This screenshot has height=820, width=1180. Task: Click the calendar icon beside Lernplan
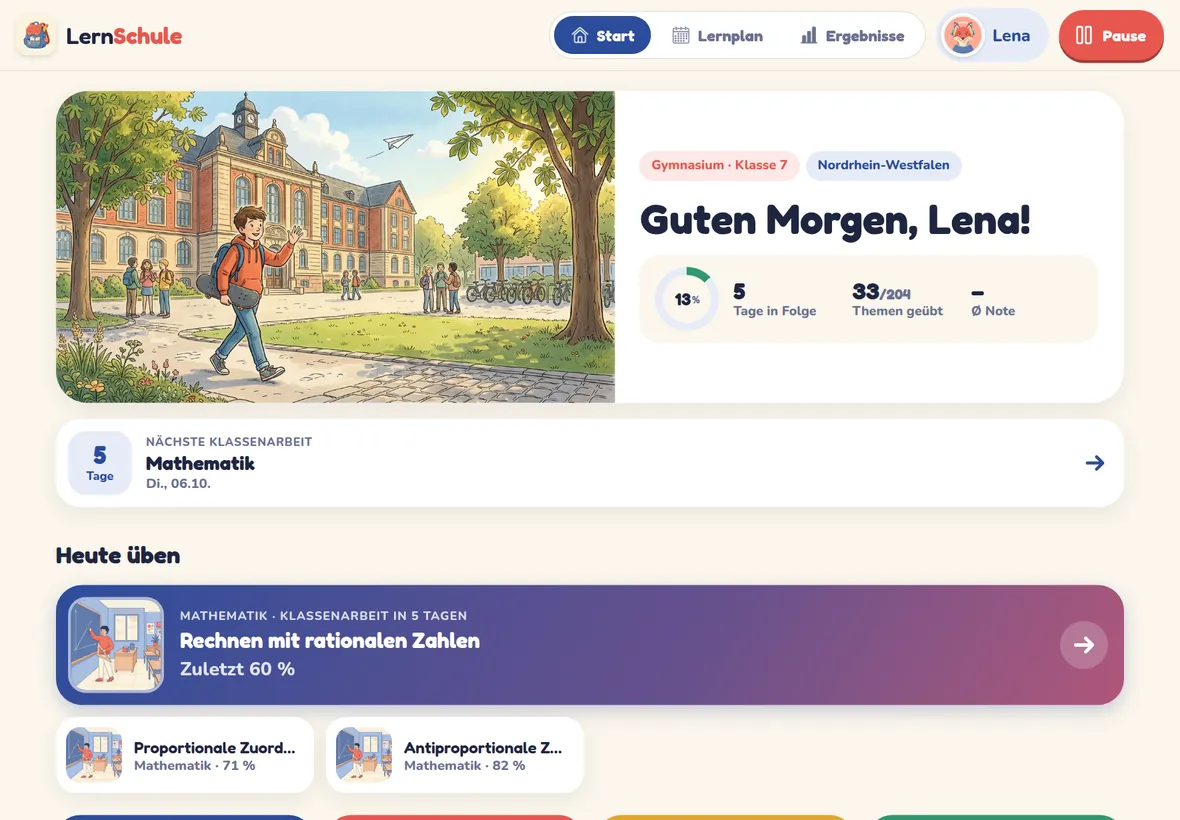click(680, 35)
